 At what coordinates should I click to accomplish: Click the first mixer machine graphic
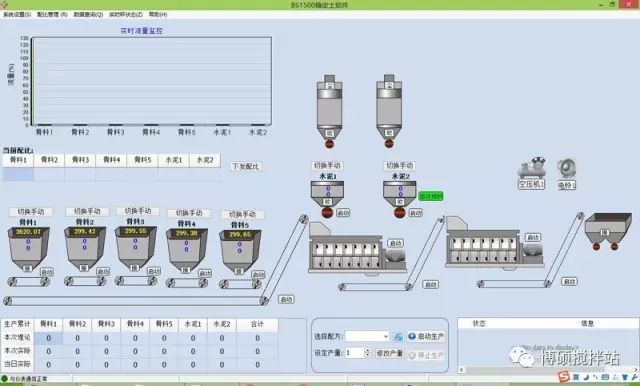(x=356, y=249)
